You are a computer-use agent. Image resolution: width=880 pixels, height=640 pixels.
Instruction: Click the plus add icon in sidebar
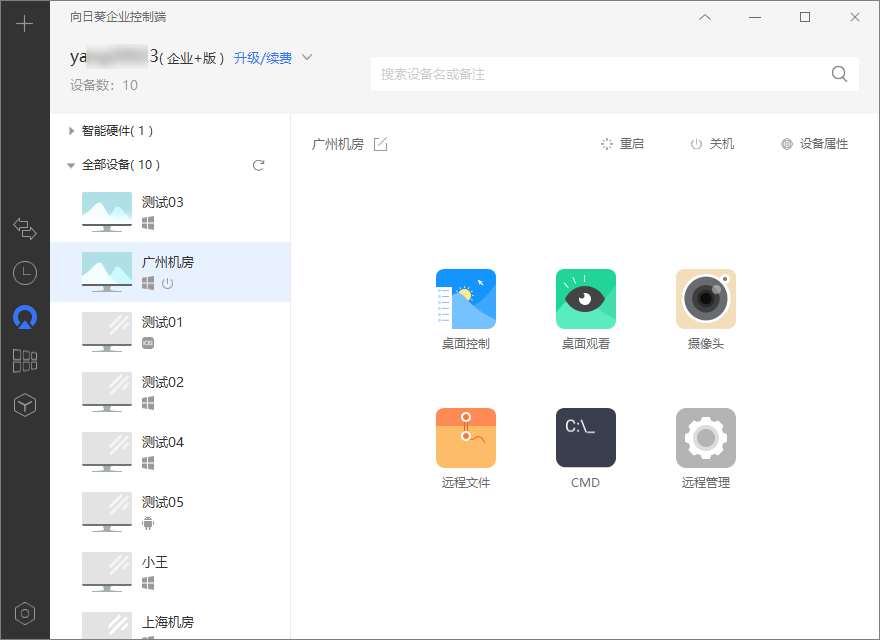point(25,24)
